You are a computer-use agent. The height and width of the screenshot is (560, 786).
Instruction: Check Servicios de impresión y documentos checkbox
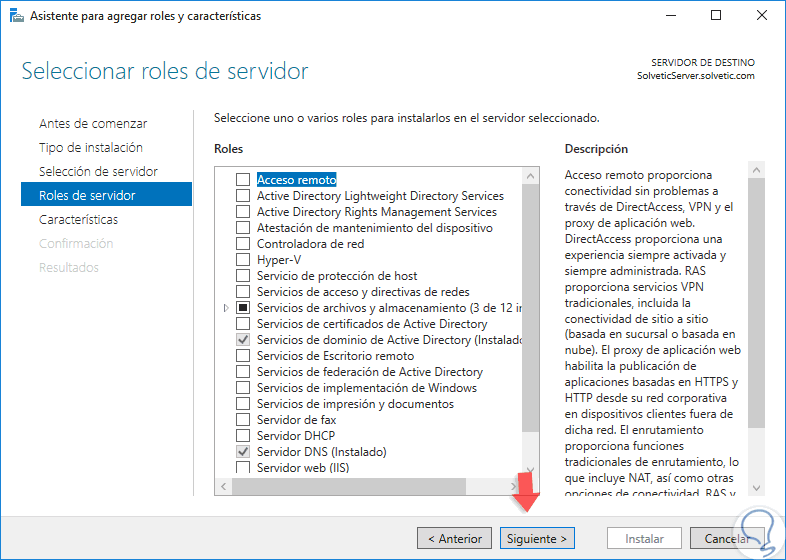(243, 404)
